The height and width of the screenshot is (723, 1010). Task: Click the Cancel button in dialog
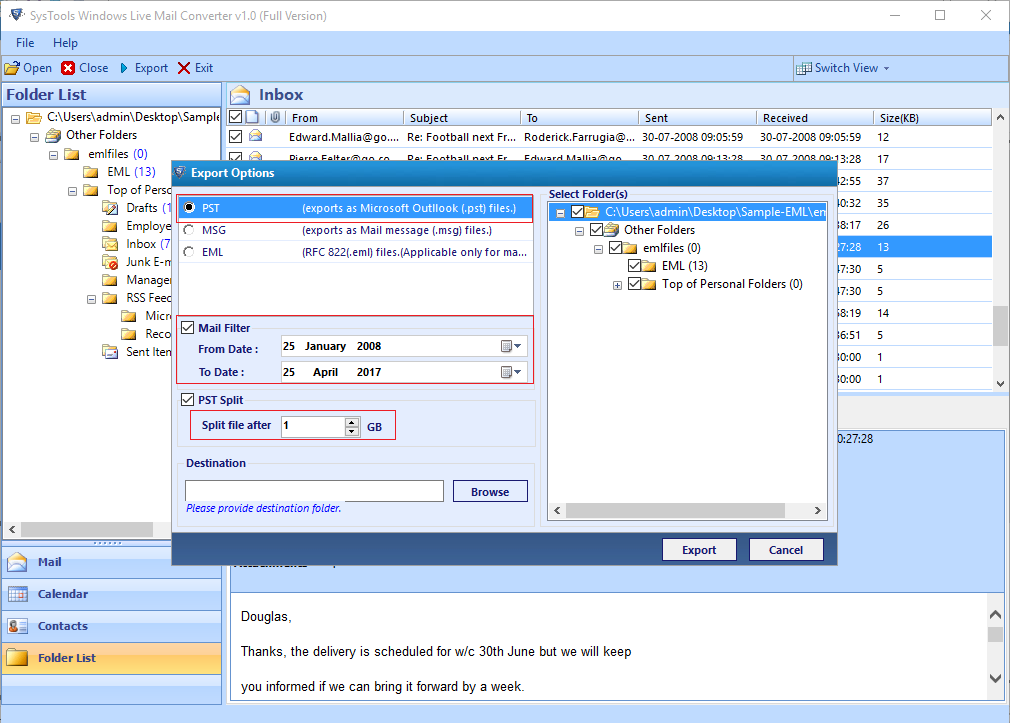[x=786, y=550]
